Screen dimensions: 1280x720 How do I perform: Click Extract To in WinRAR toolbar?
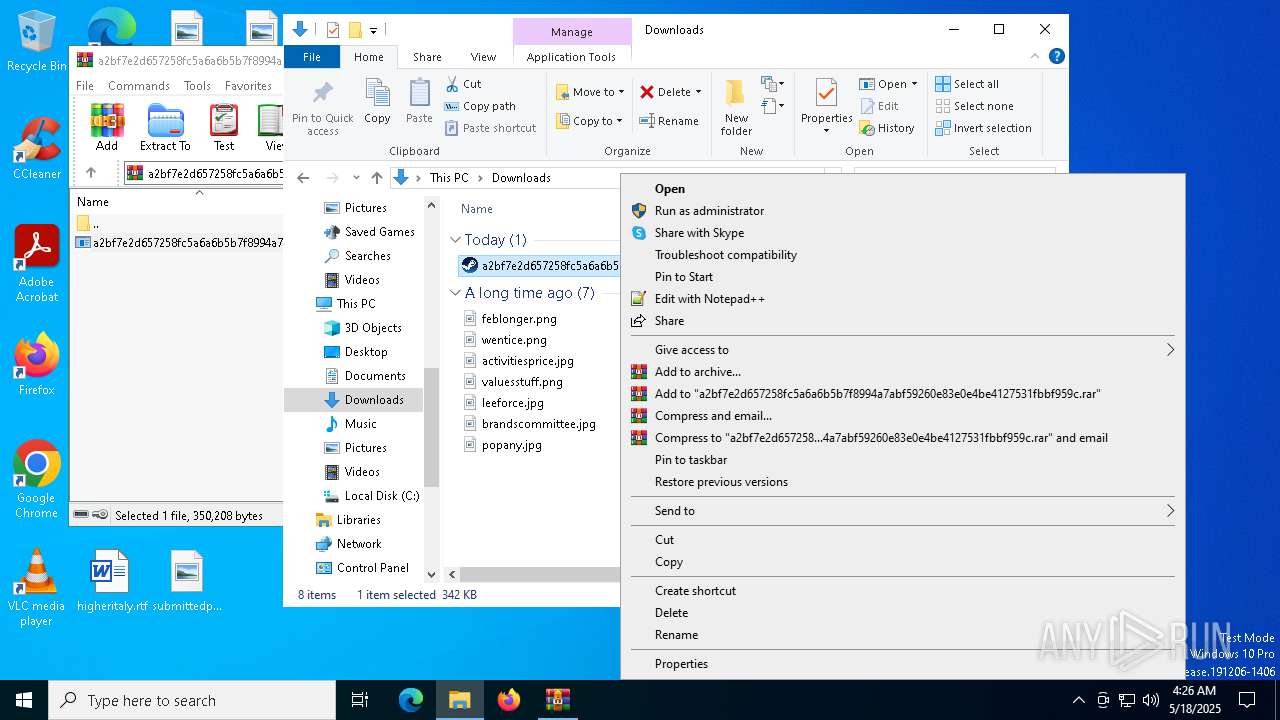click(x=165, y=127)
